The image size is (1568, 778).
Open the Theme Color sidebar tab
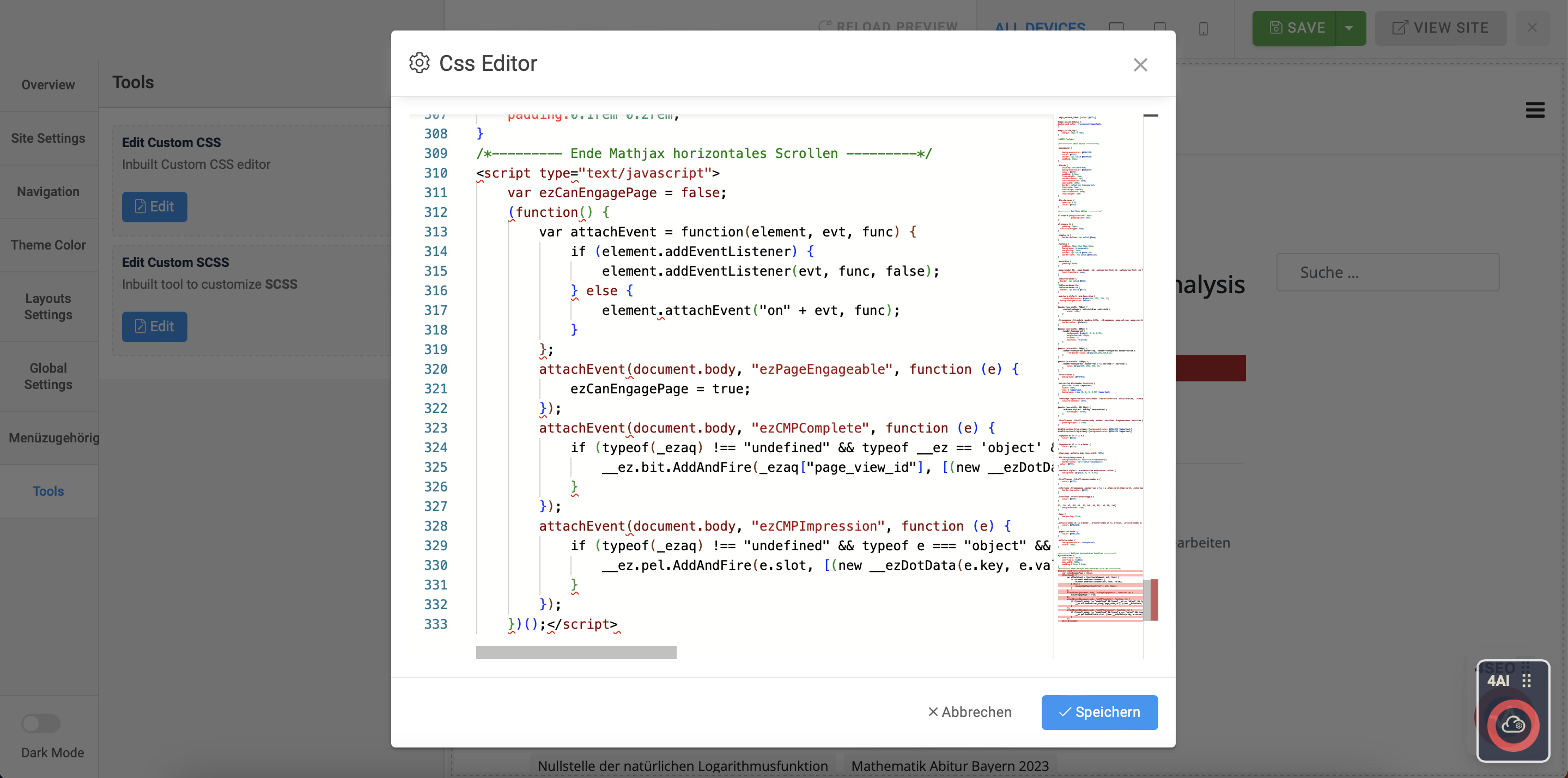(48, 245)
